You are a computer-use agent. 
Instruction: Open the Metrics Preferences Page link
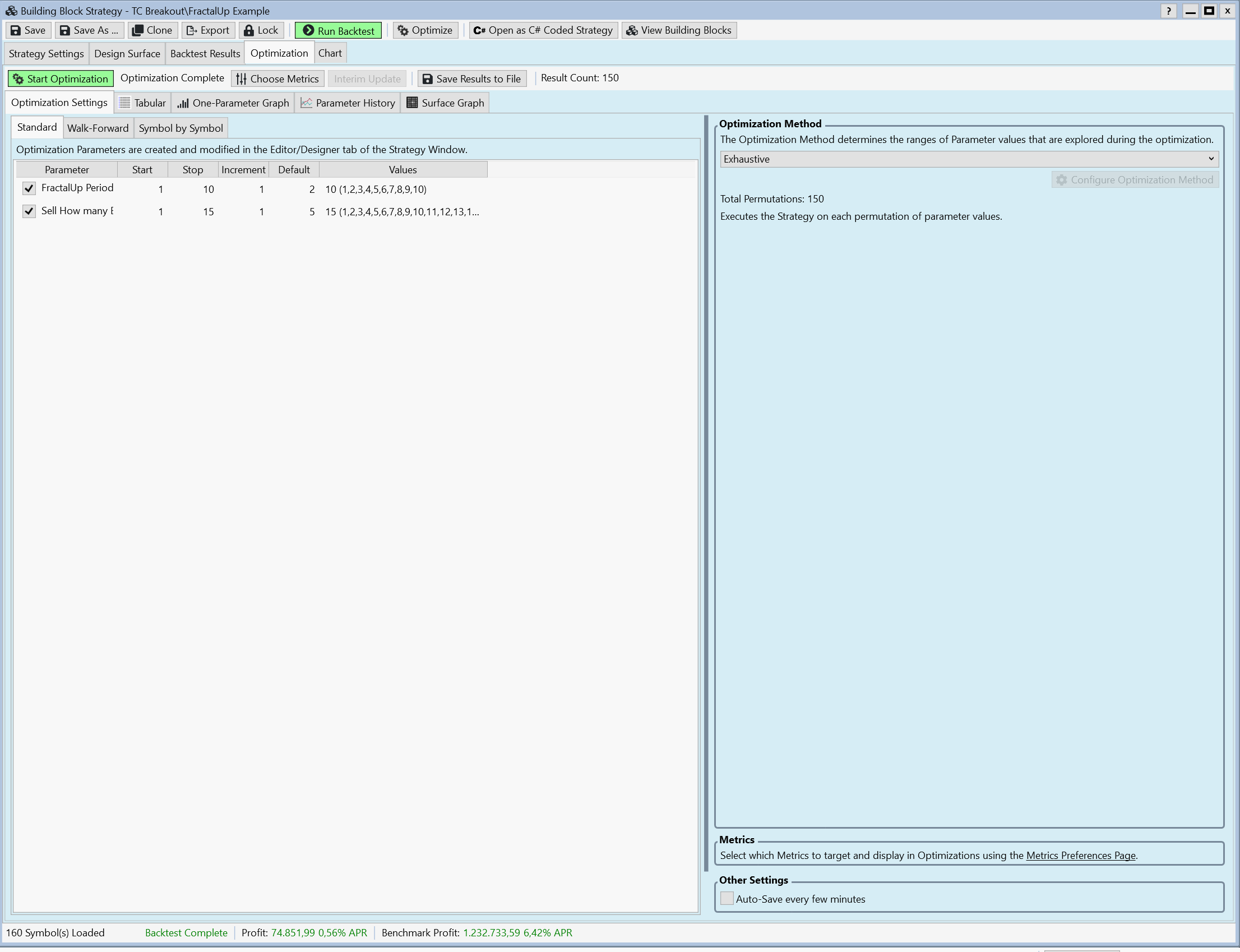click(1080, 855)
